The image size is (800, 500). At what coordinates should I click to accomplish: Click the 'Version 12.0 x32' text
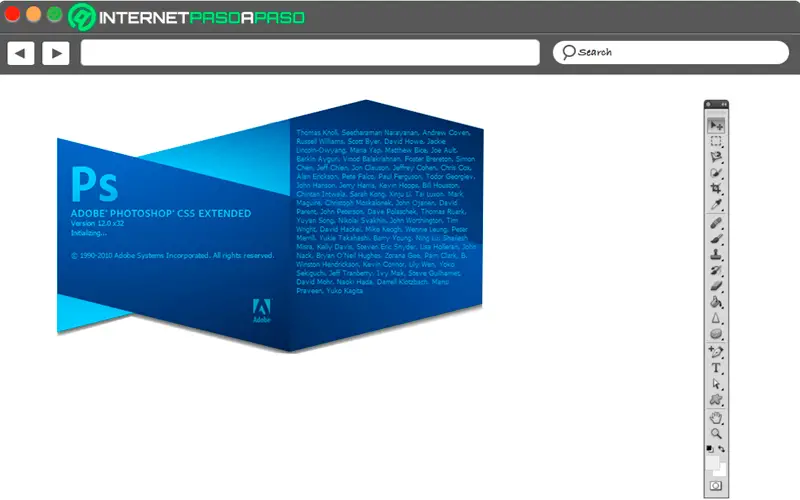coord(97,223)
